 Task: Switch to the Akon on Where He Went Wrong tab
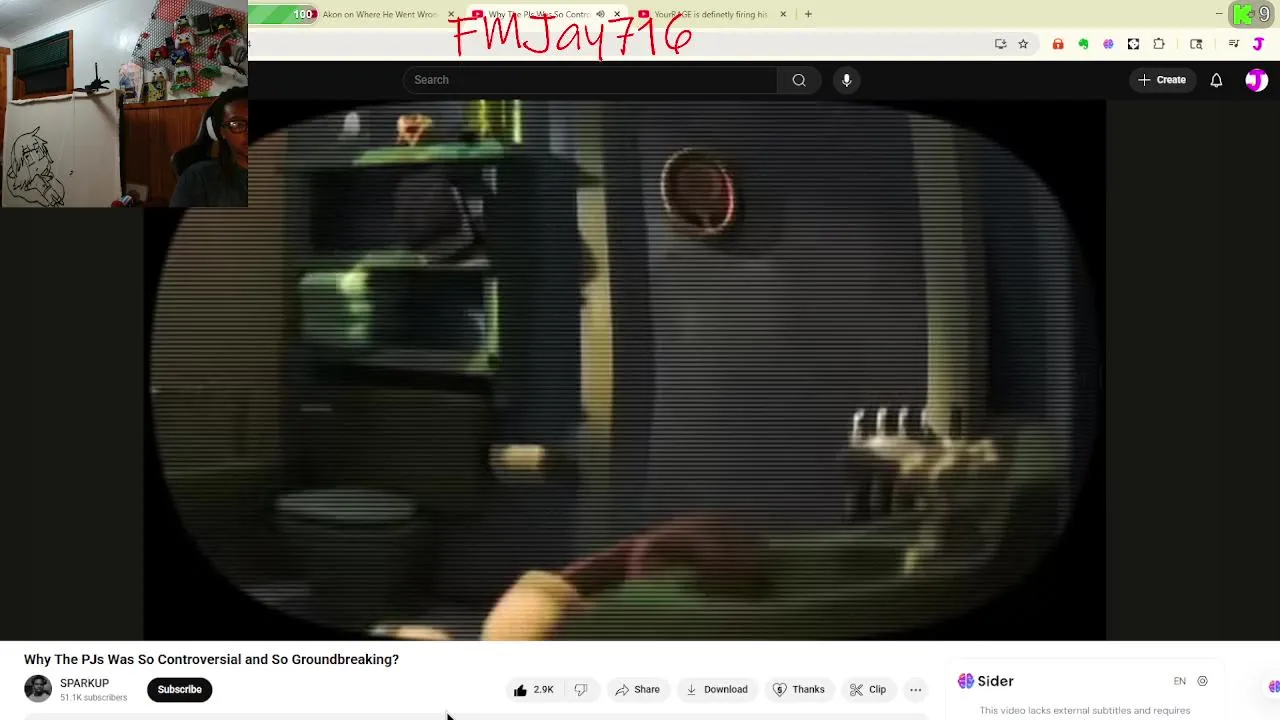pos(380,14)
